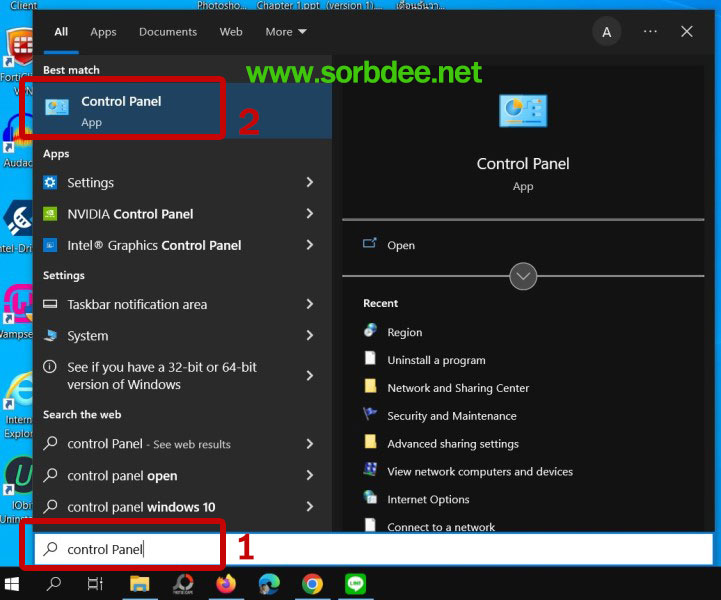
Task: Click the Settings gear app icon
Action: point(50,183)
